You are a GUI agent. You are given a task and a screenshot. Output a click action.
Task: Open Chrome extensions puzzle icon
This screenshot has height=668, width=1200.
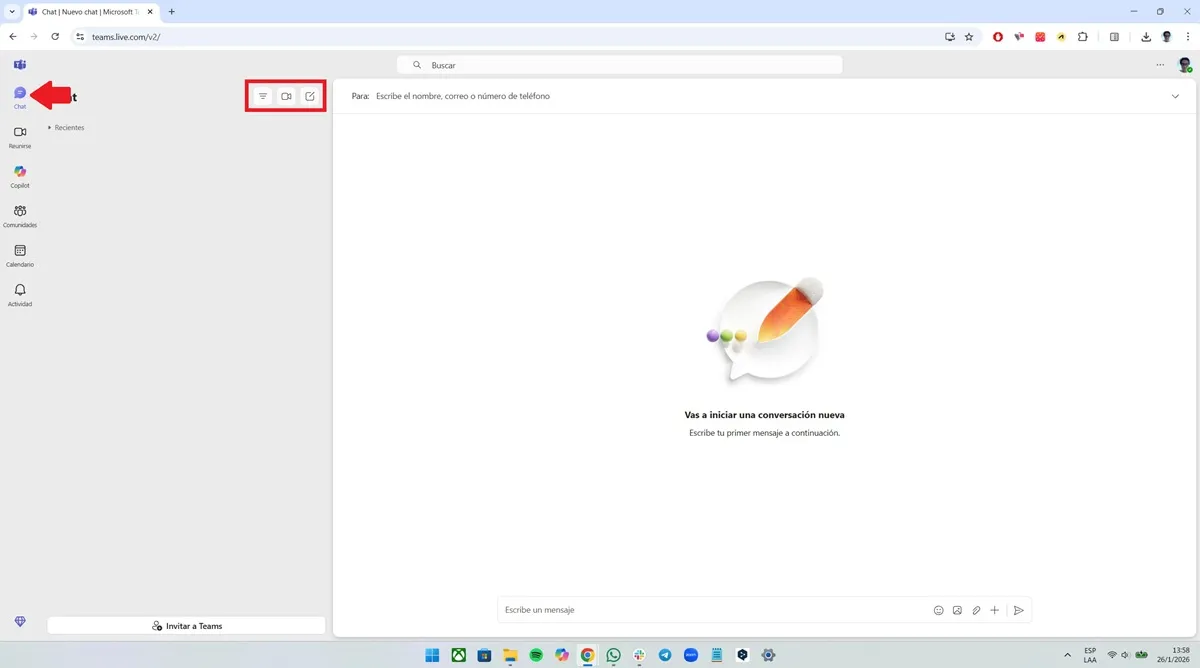[1082, 37]
